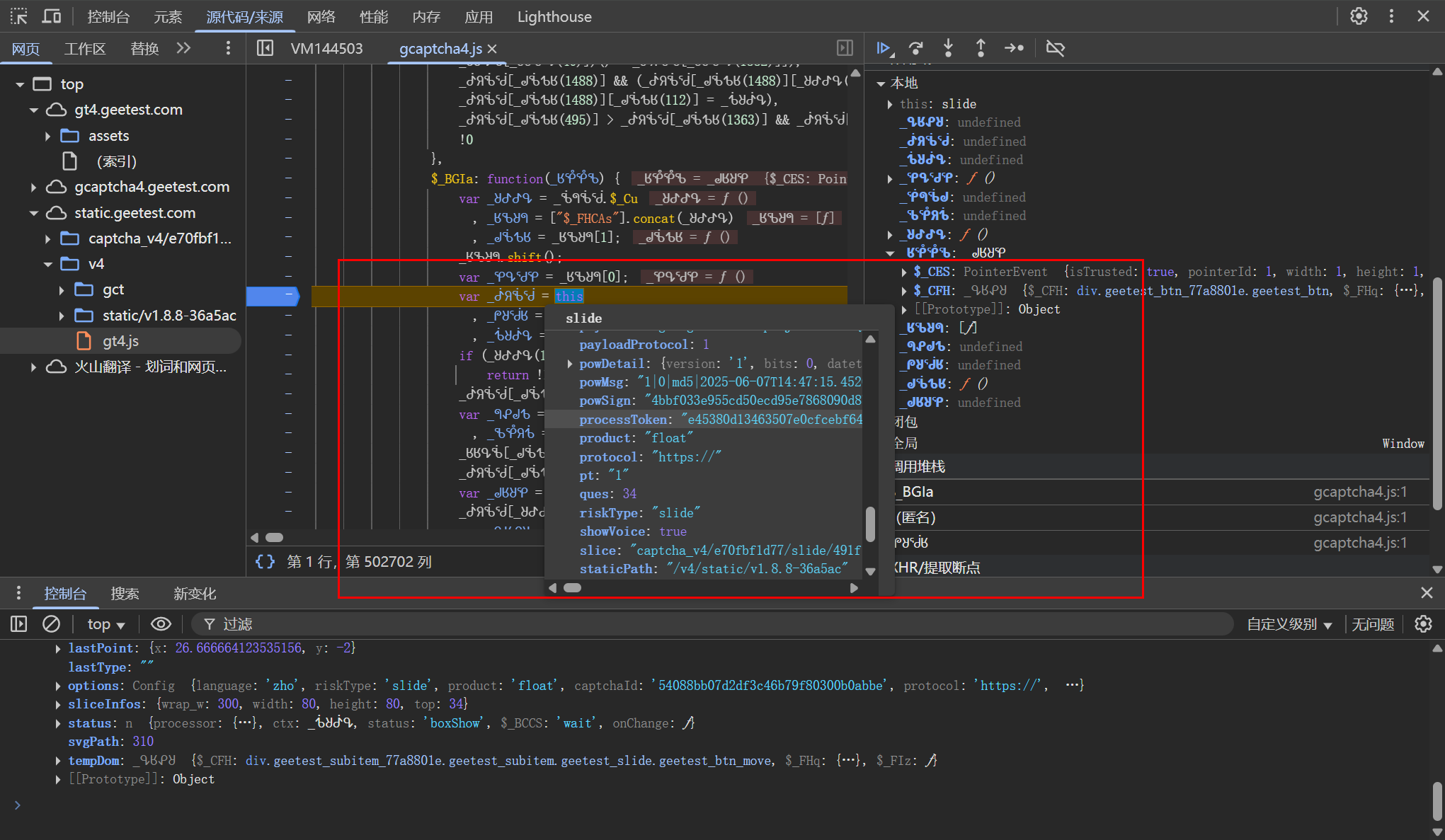Screen dimensions: 1445x840
Task: Collapse the v4 folder
Action: point(47,265)
